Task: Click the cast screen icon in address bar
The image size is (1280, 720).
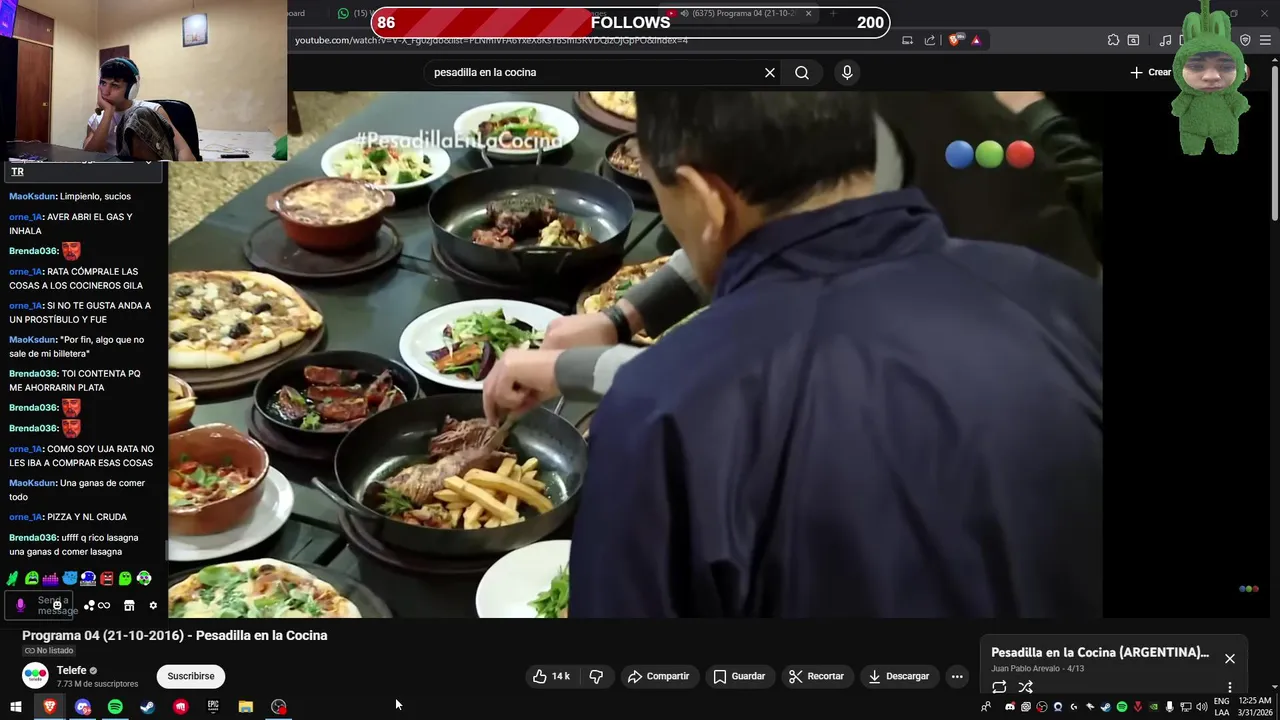Action: coord(907,40)
